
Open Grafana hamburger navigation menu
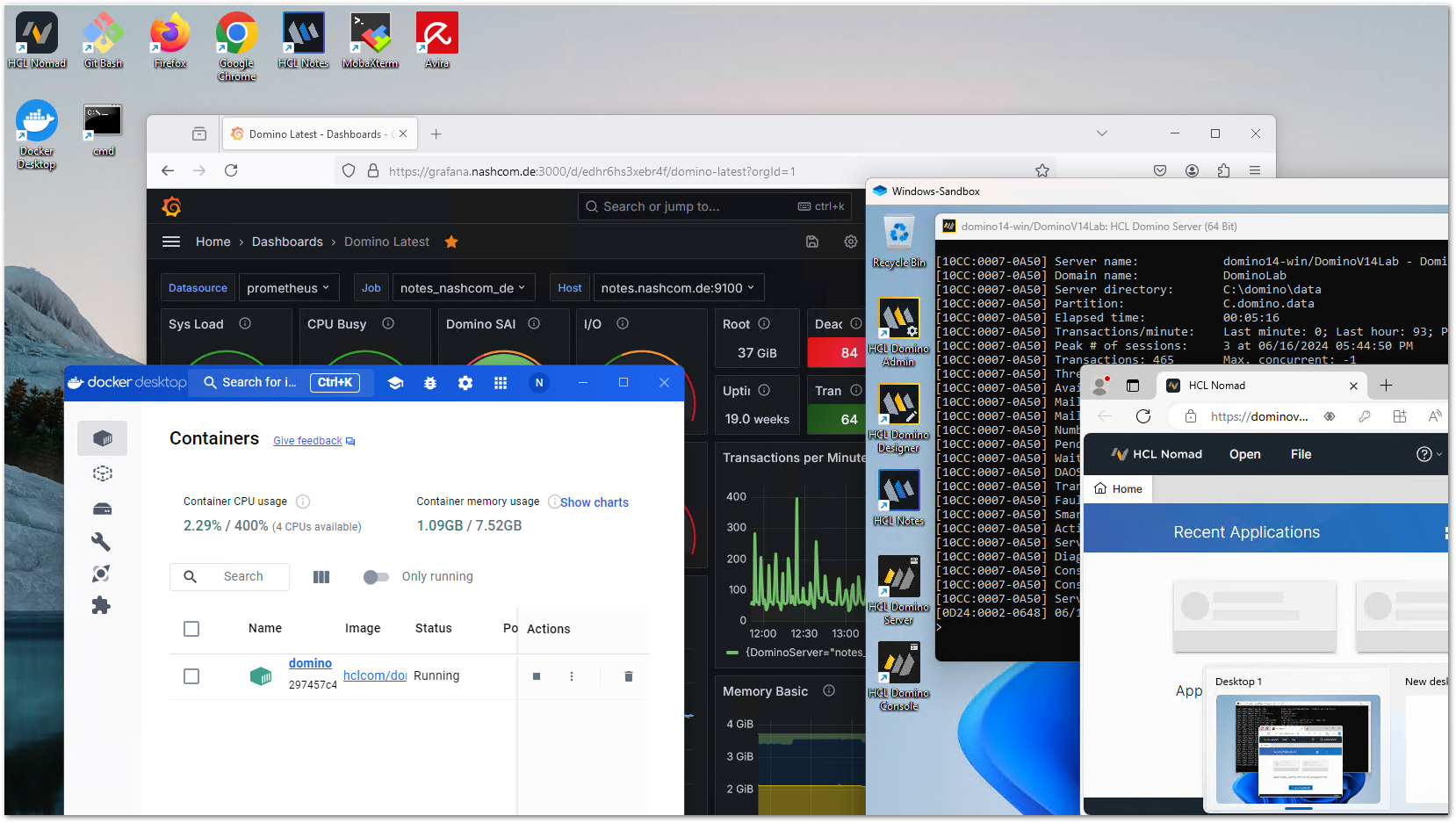coord(171,242)
